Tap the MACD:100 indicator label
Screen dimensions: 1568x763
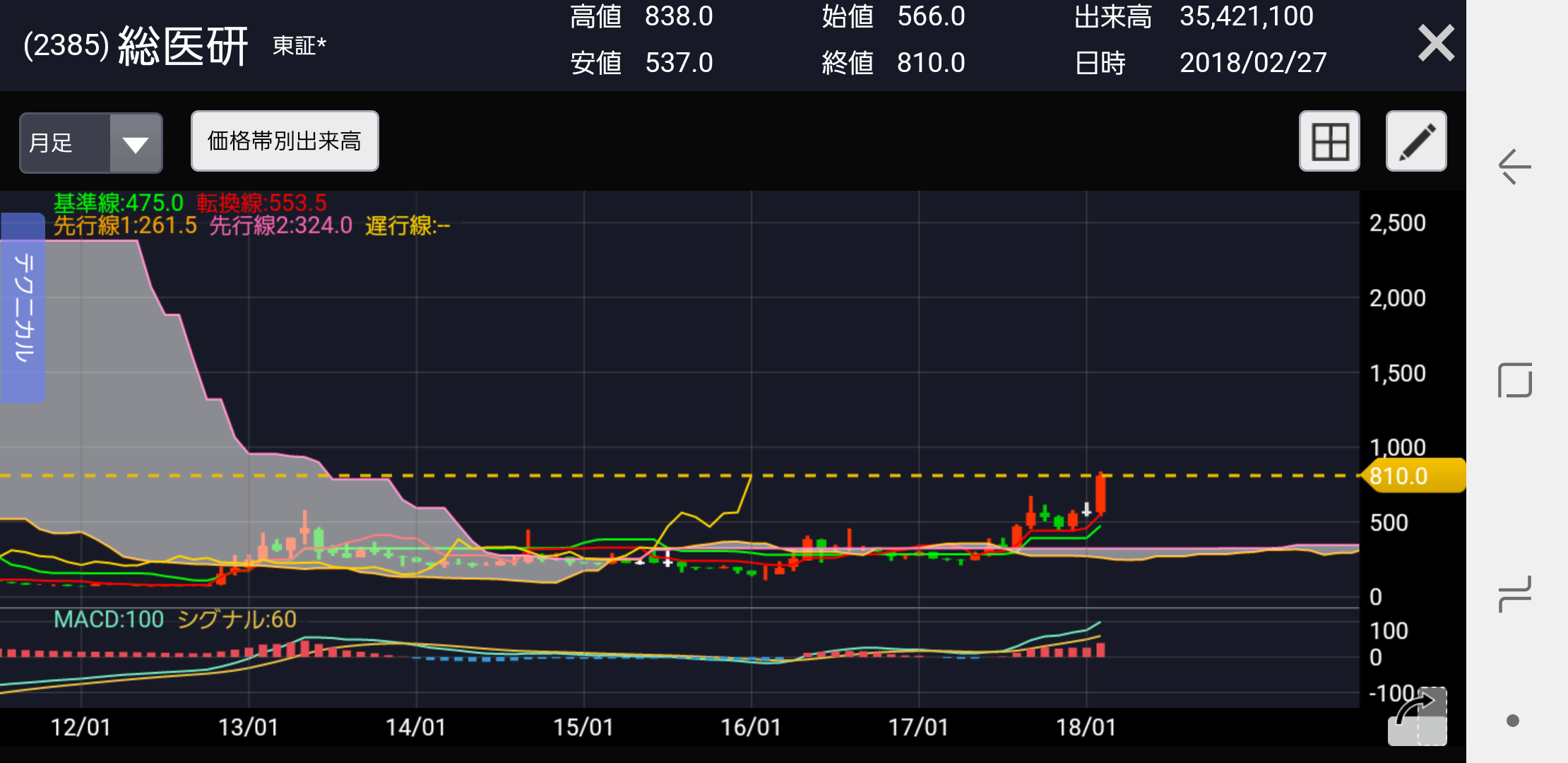(x=109, y=620)
